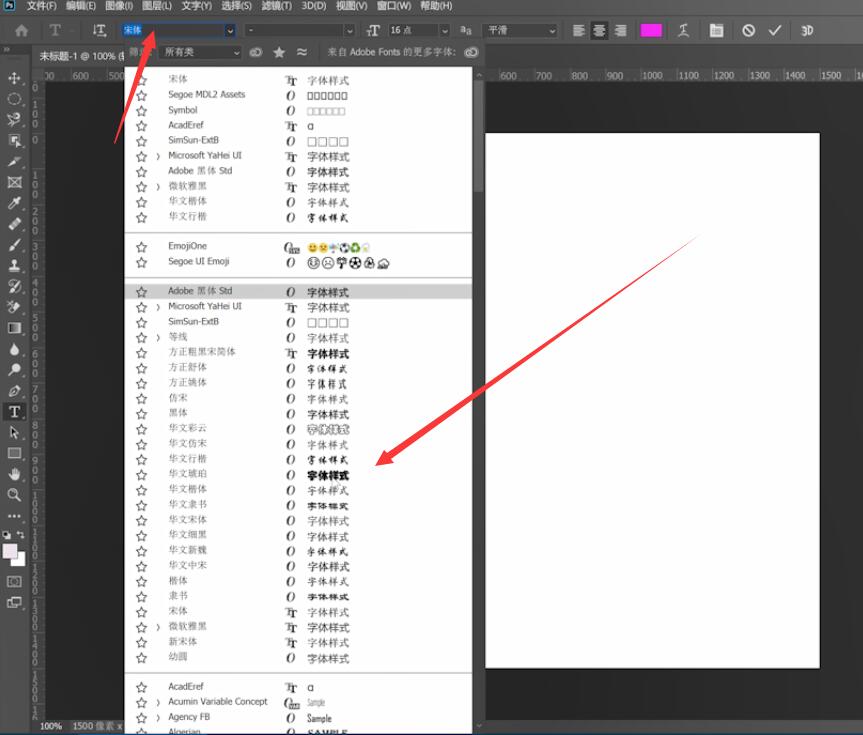Open the Edit Toolbar three-dots menu
The height and width of the screenshot is (735, 863).
click(x=14, y=516)
